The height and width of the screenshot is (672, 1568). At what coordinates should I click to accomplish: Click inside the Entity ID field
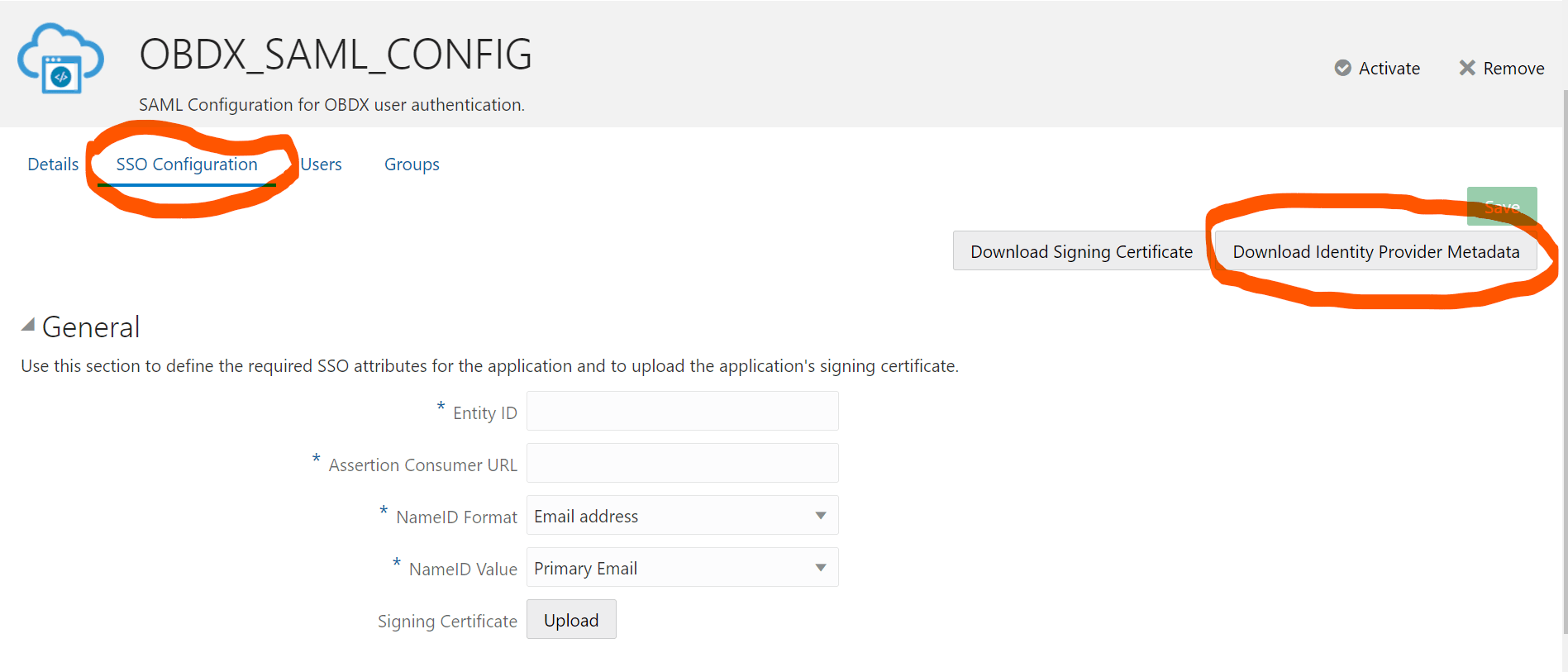[682, 410]
